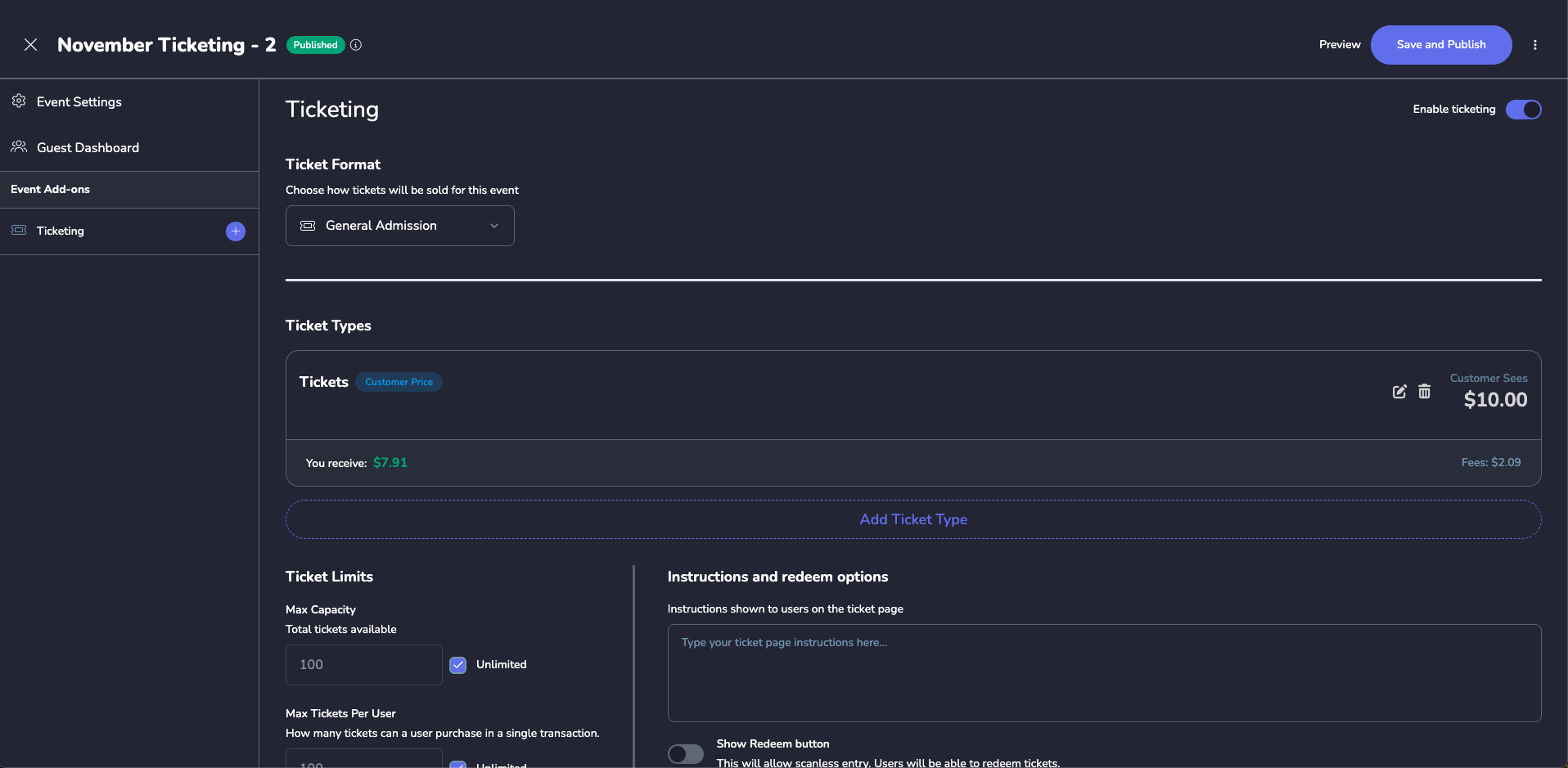Uncheck Unlimited under Max Capacity
The height and width of the screenshot is (768, 1568).
(x=458, y=665)
